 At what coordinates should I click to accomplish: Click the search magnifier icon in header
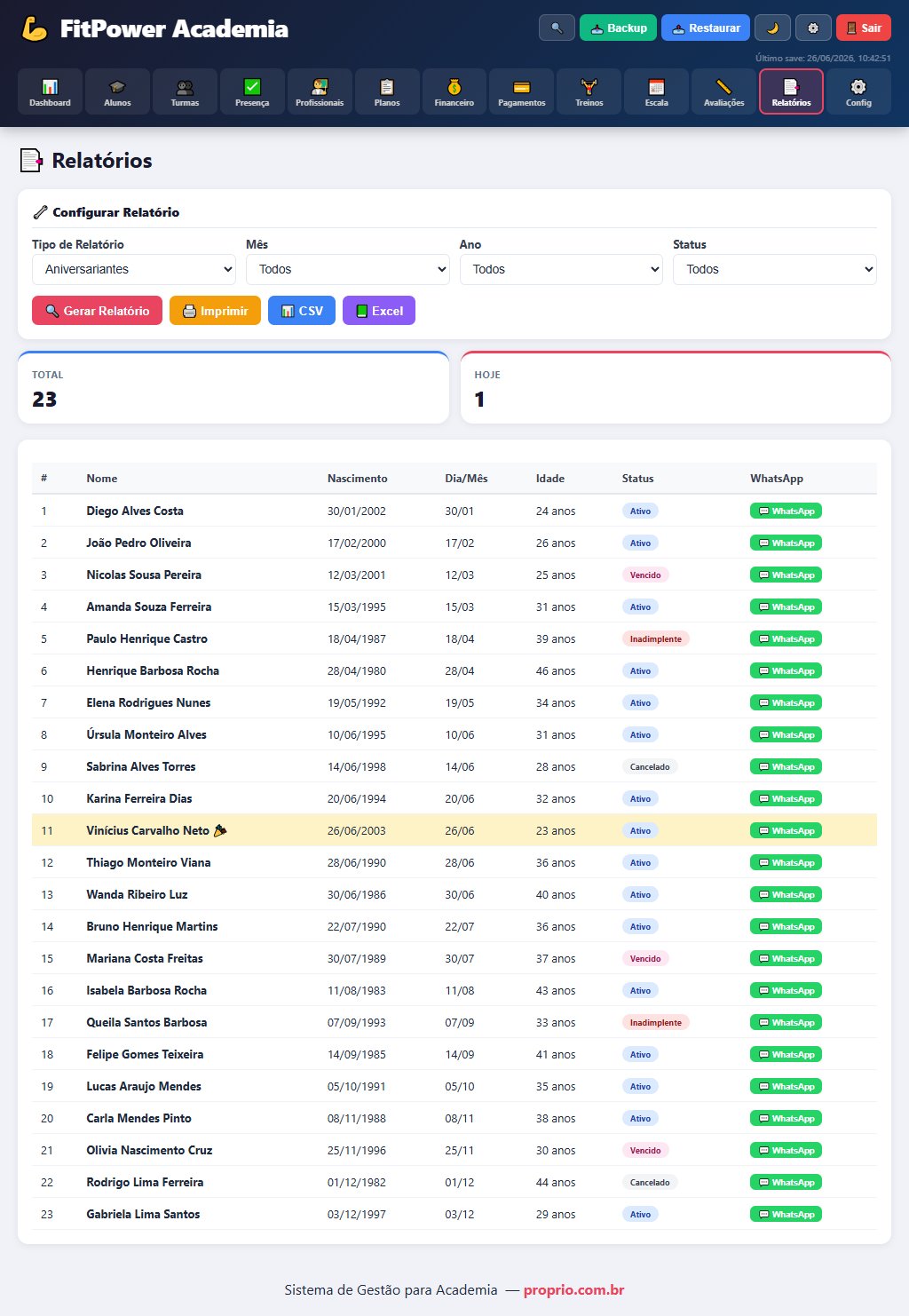[557, 28]
